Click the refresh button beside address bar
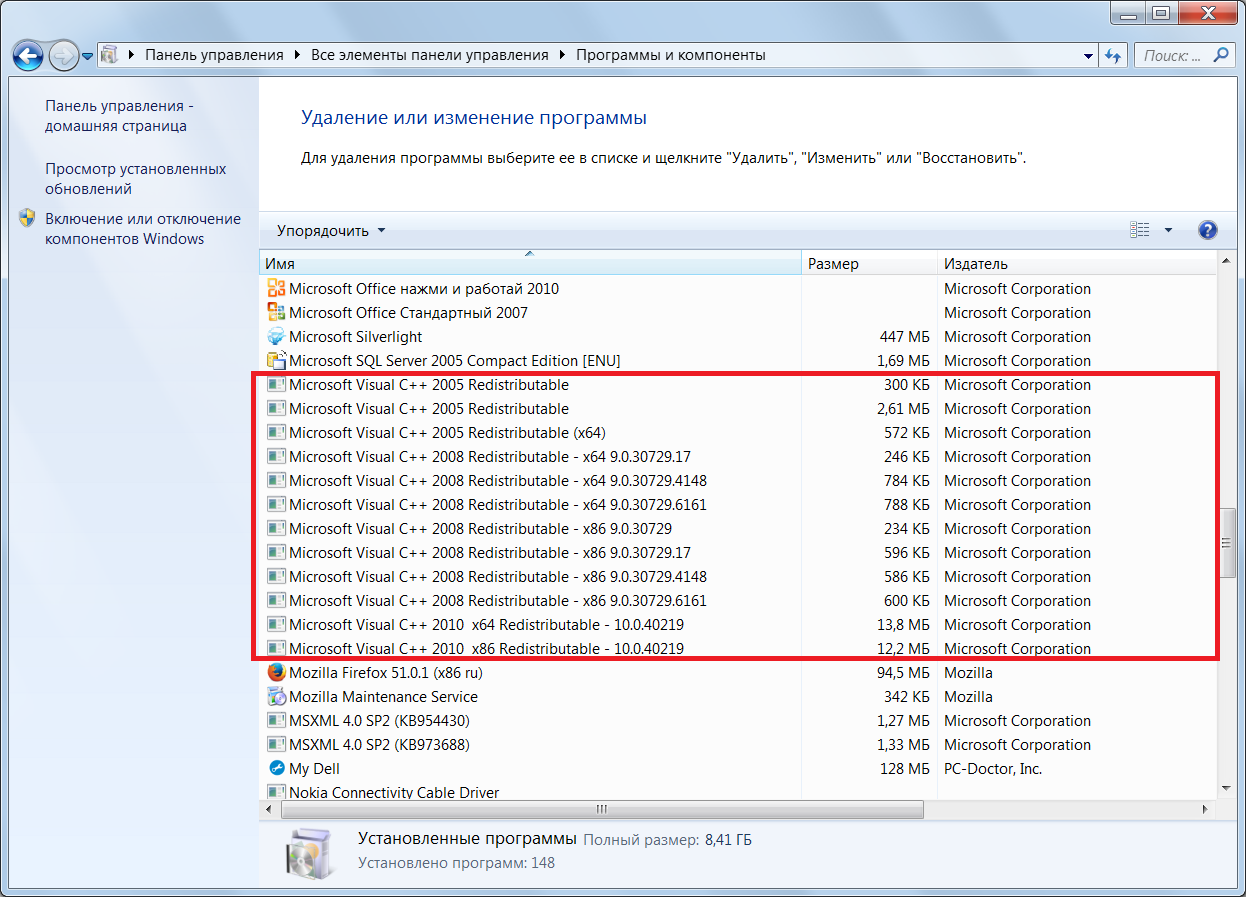The image size is (1246, 897). pos(1113,56)
